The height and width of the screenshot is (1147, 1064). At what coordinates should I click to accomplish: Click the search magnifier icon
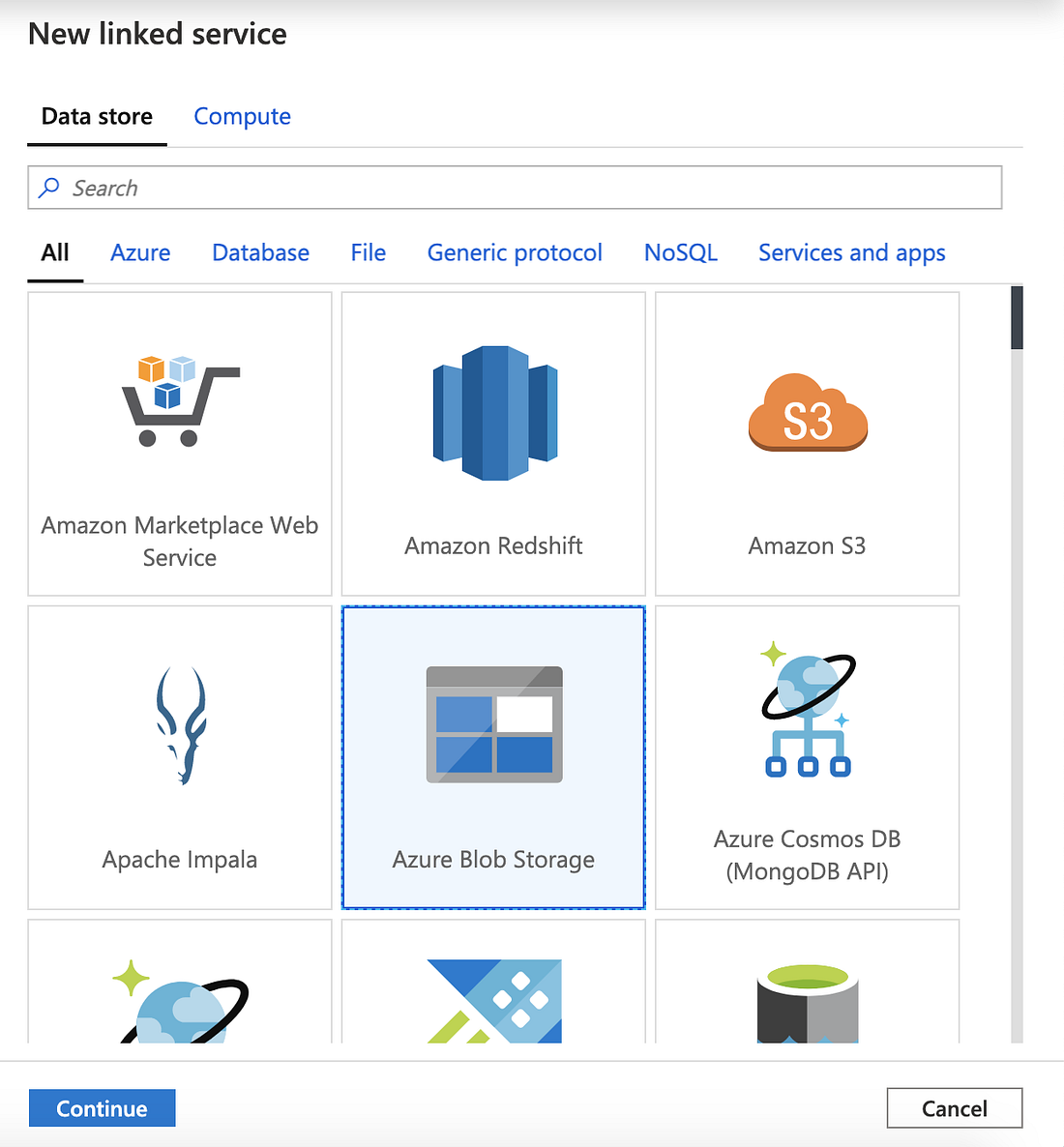click(48, 188)
